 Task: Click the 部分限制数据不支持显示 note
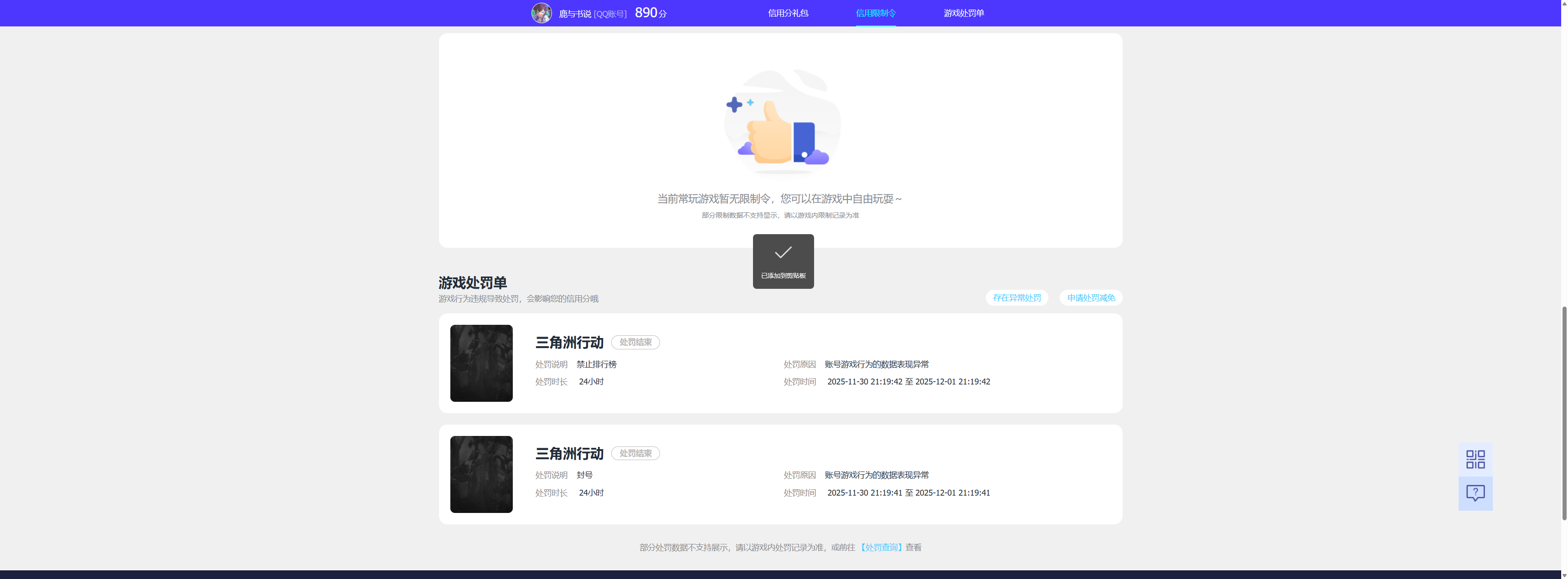point(780,215)
